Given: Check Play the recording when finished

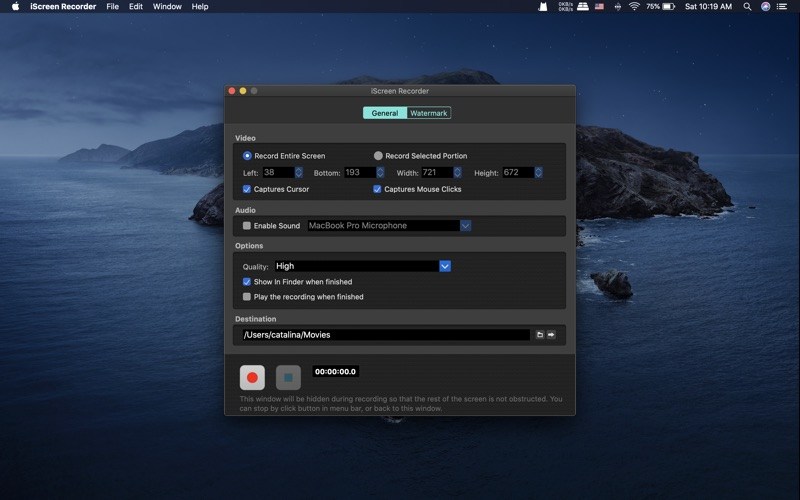Looking at the screenshot, I should click(x=247, y=297).
